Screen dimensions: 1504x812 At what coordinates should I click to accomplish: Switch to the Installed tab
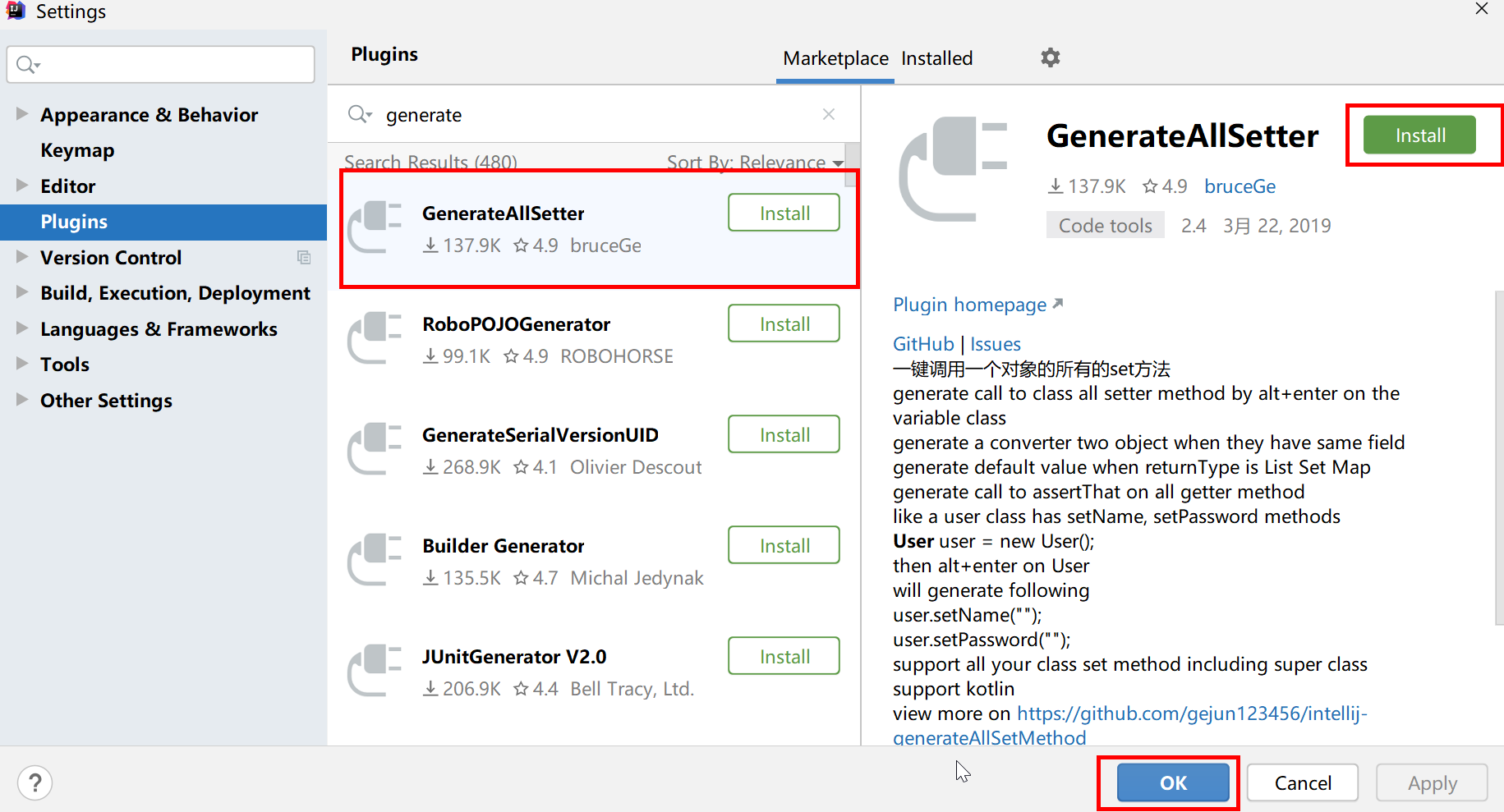[x=936, y=58]
